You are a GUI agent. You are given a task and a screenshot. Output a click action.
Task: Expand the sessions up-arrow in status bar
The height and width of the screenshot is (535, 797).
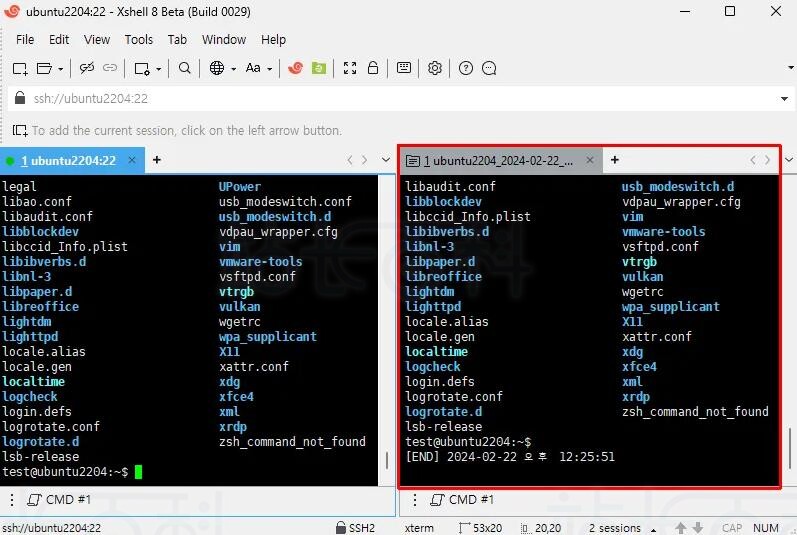[654, 530]
